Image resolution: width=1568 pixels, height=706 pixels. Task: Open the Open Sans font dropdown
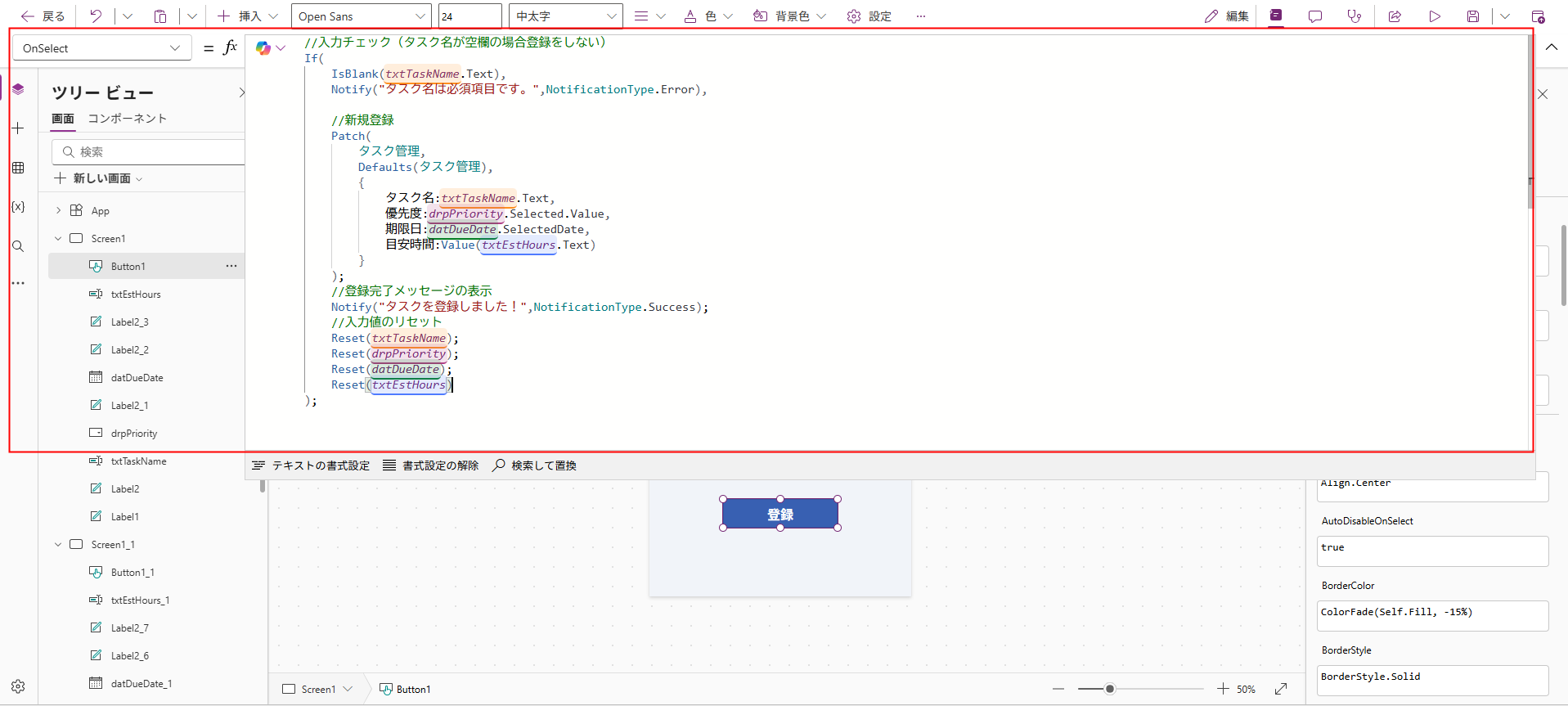(x=361, y=16)
